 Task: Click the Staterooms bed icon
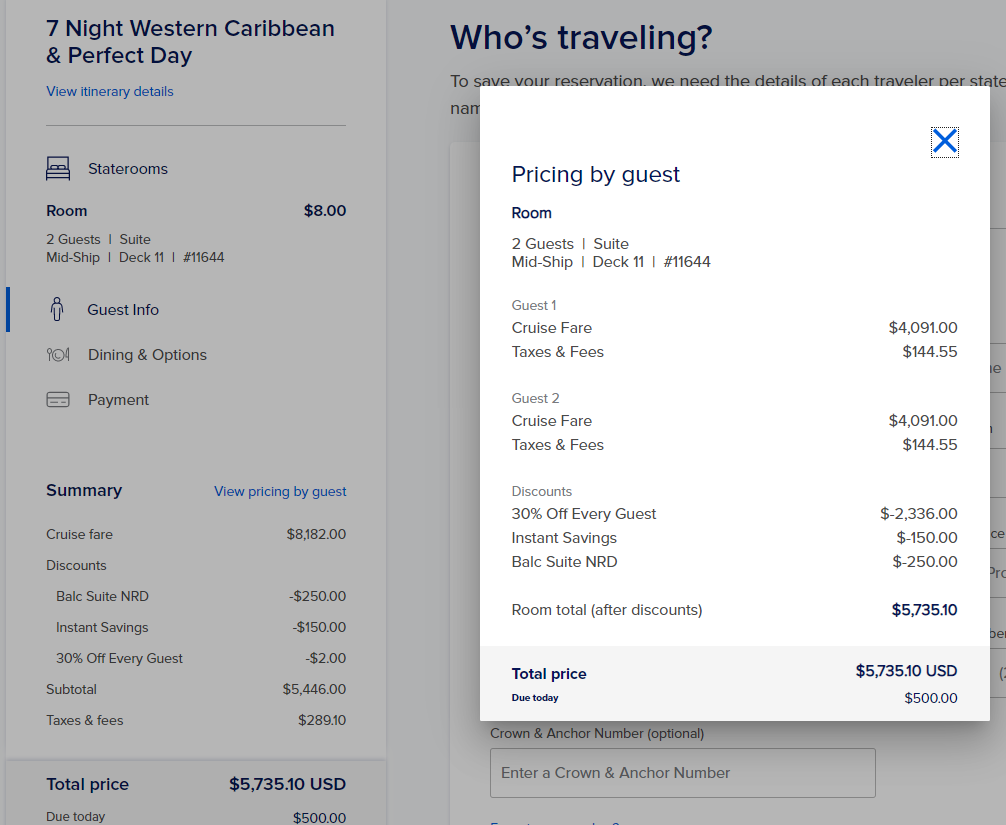pyautogui.click(x=58, y=169)
